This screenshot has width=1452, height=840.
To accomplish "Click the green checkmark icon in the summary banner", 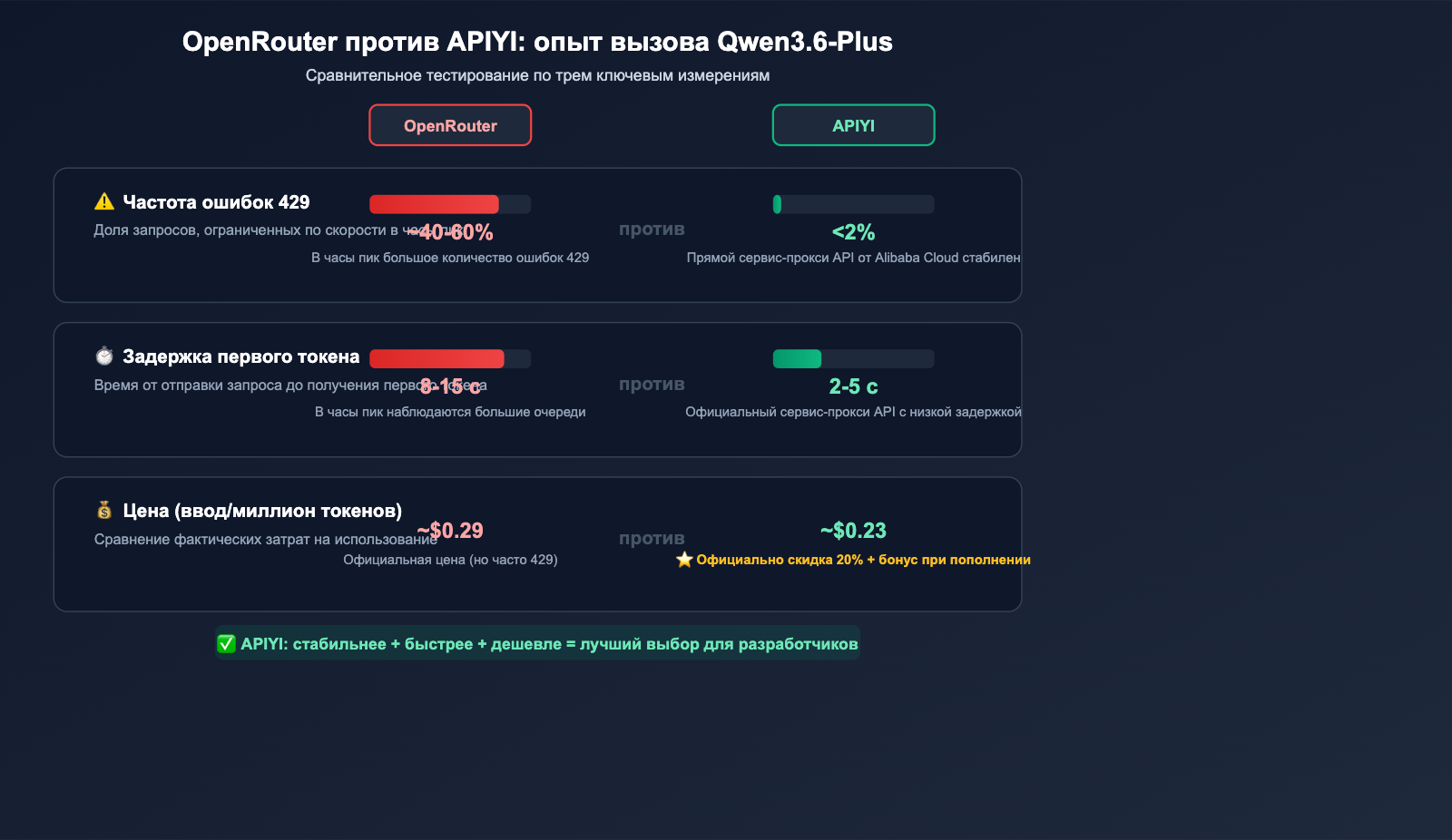I will [225, 643].
